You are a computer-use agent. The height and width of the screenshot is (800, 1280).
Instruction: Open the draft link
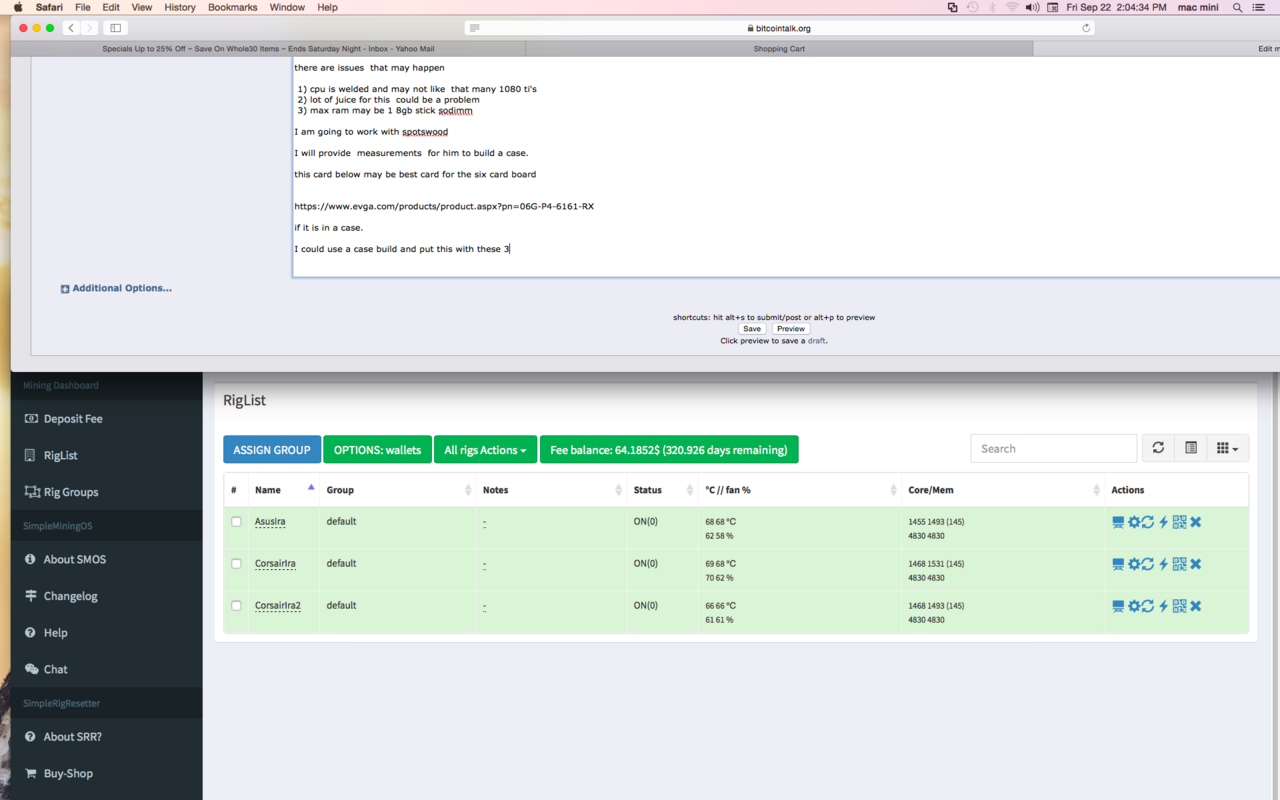pyautogui.click(x=817, y=341)
